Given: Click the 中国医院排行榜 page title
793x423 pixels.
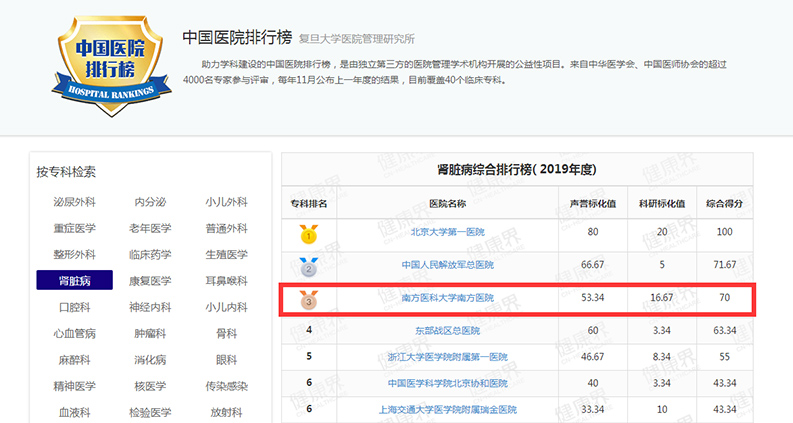Looking at the screenshot, I should (x=237, y=37).
